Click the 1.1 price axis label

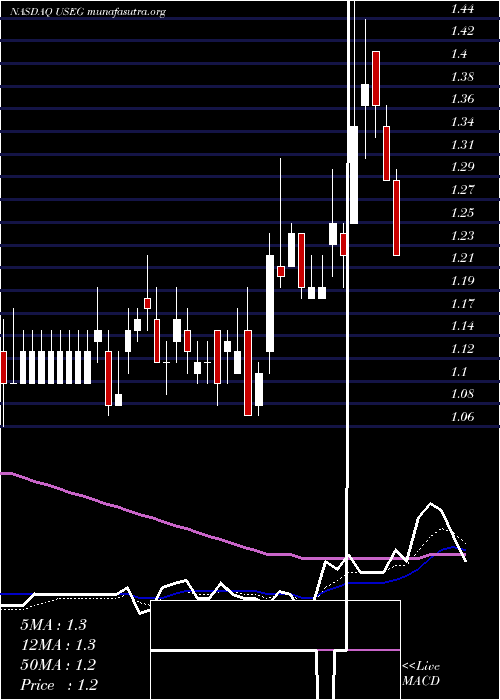pos(459,371)
